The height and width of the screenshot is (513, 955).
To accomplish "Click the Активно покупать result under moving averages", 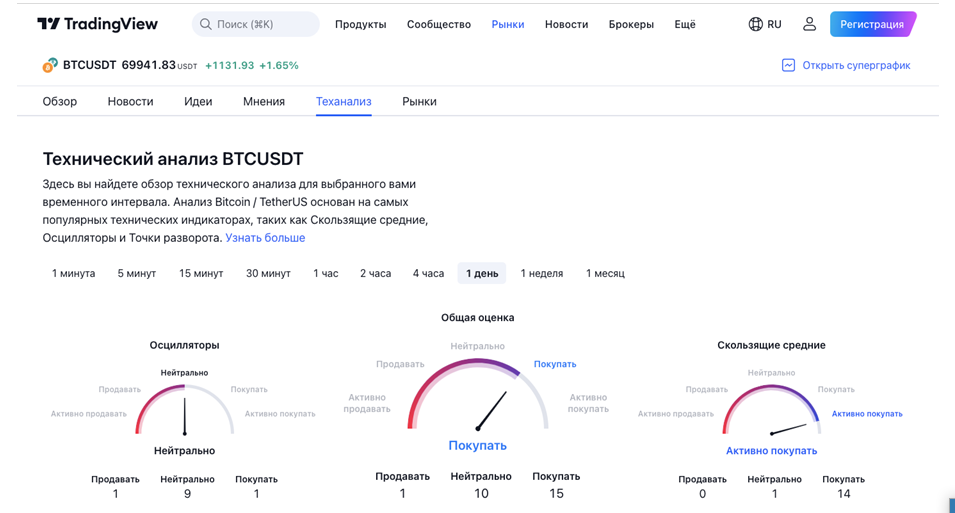I will [x=771, y=451].
